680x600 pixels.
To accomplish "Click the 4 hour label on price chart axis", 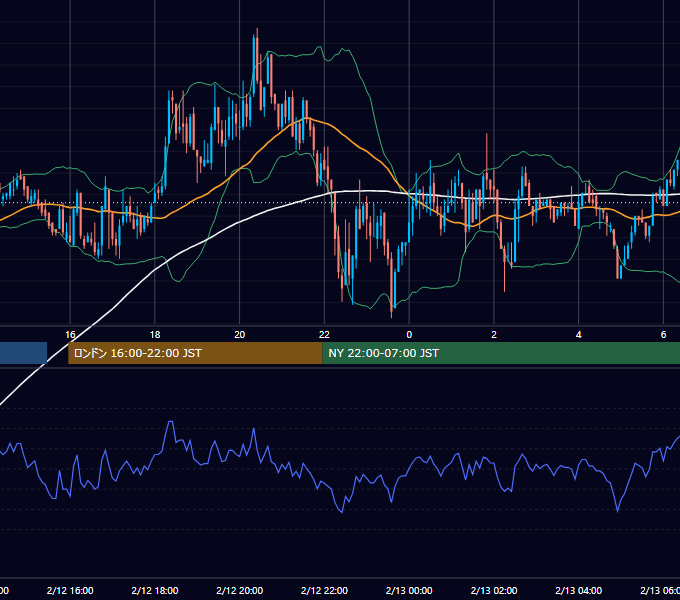I will point(579,335).
